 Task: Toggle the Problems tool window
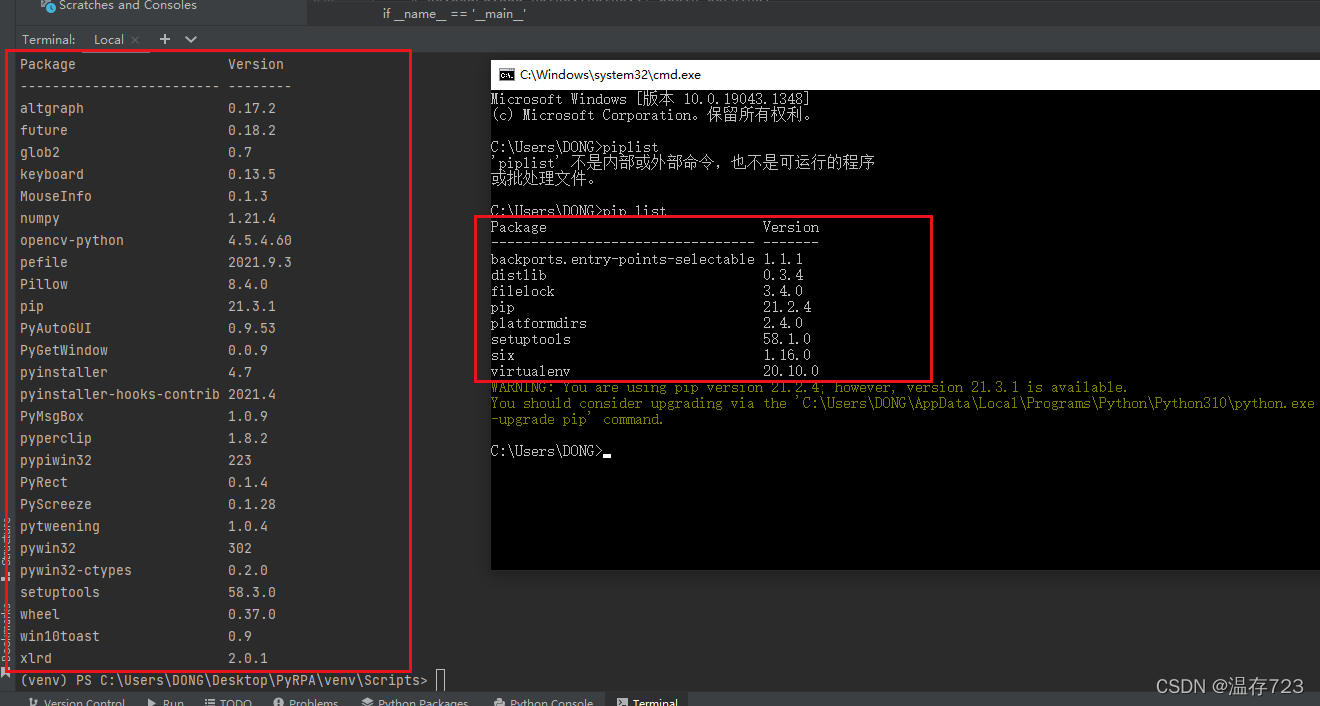(307, 701)
